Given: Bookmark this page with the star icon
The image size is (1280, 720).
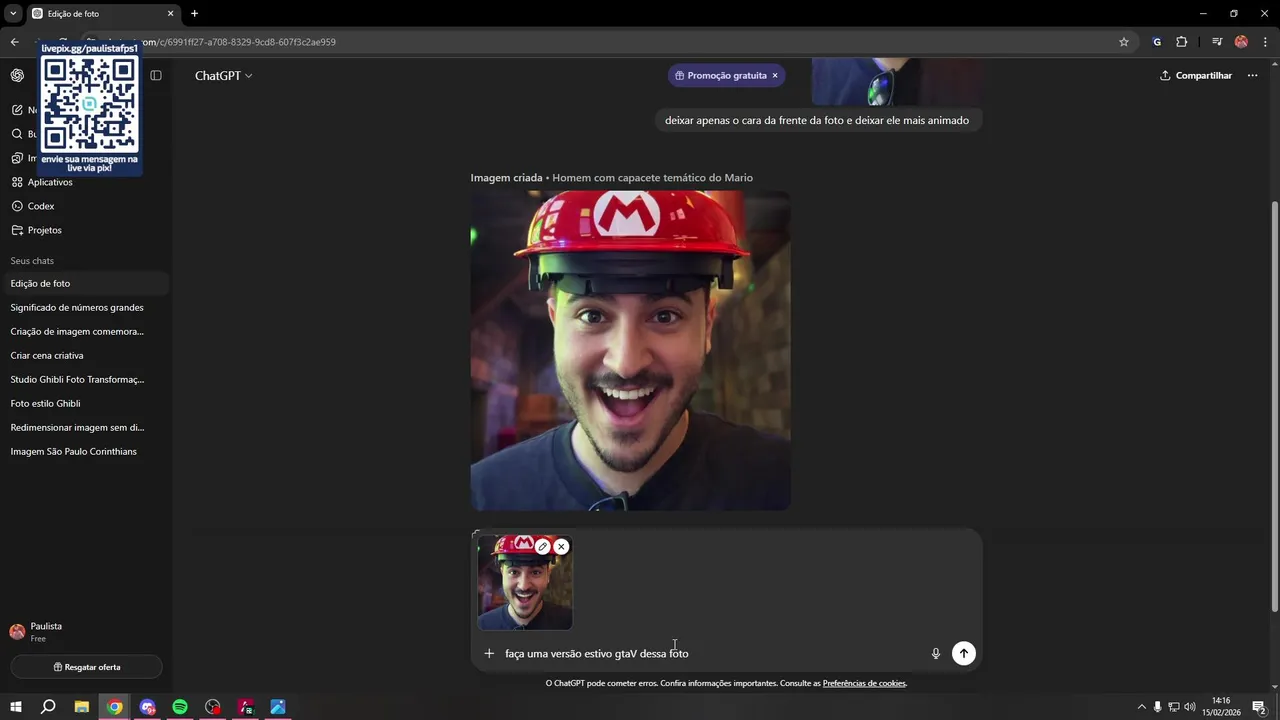Looking at the screenshot, I should (x=1124, y=42).
